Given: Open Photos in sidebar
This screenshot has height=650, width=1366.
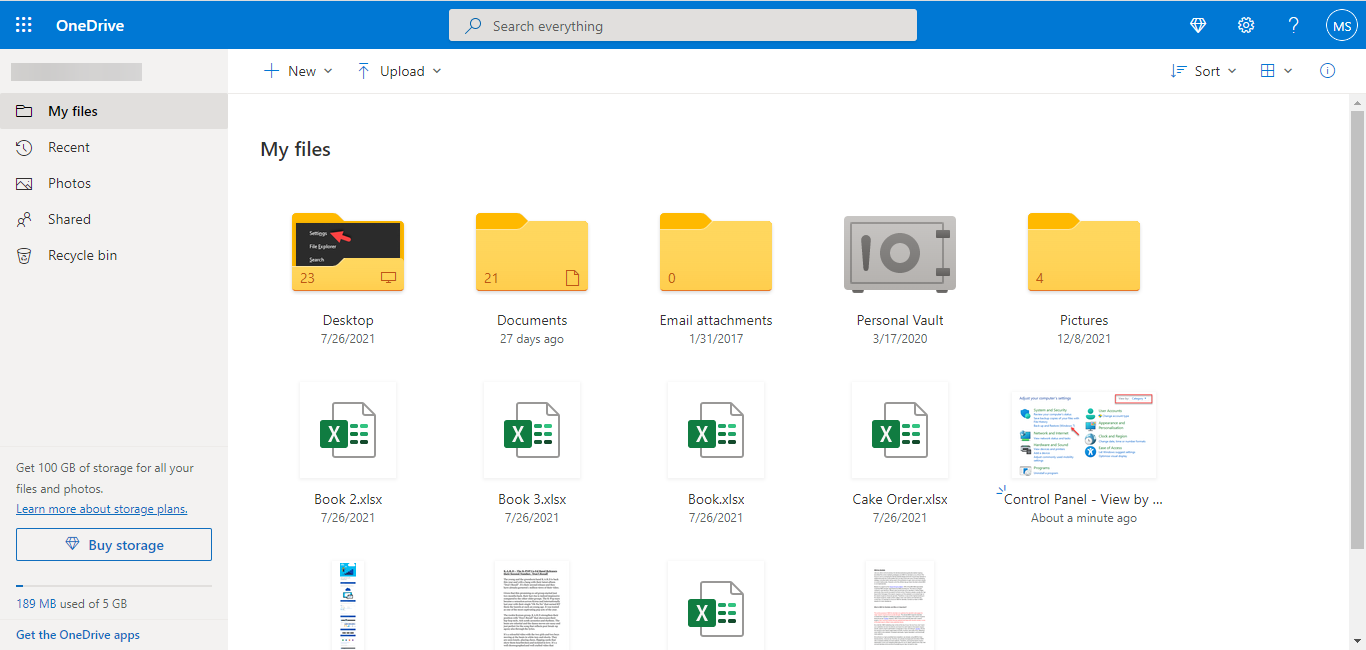Looking at the screenshot, I should coord(114,183).
